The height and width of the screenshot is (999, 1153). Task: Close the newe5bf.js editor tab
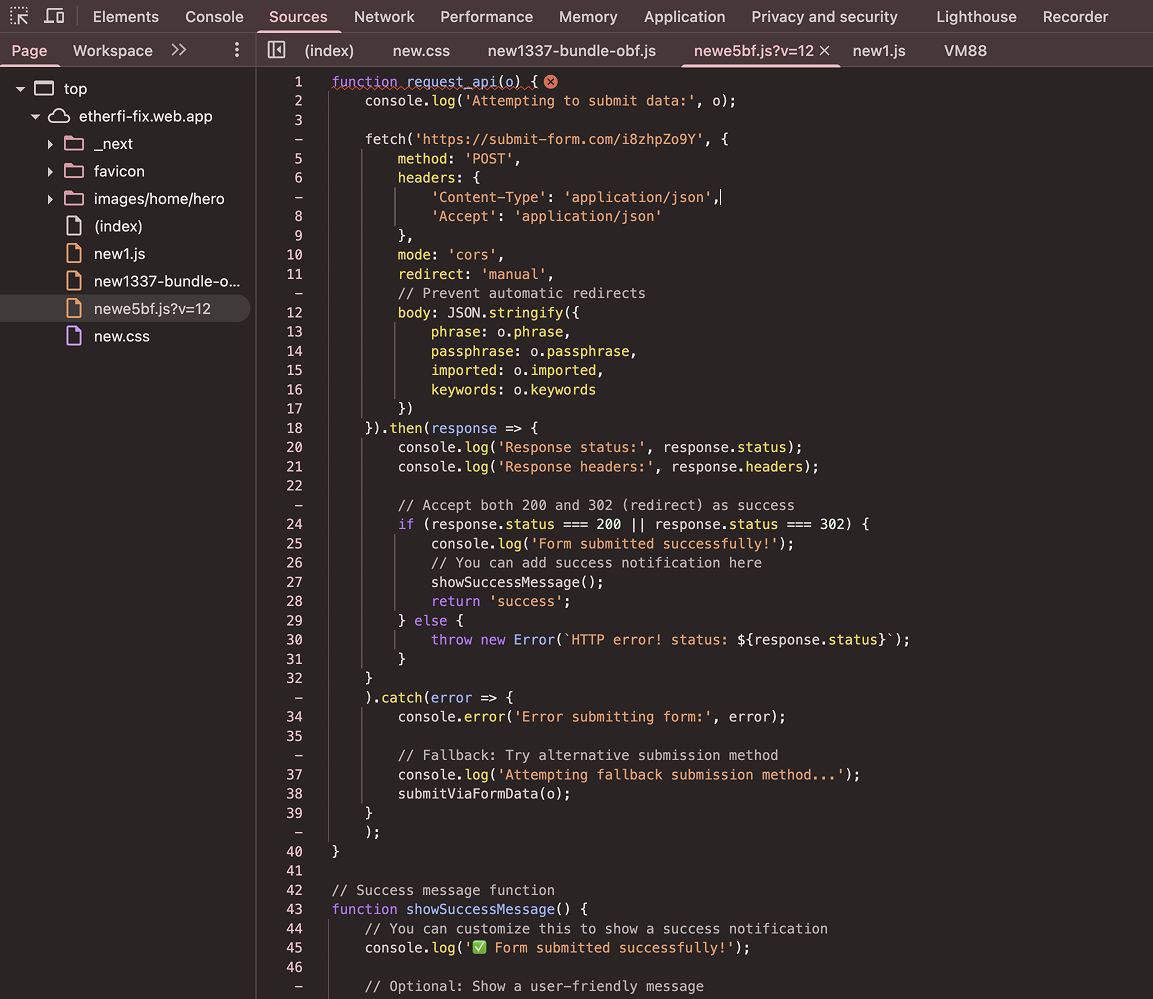825,50
